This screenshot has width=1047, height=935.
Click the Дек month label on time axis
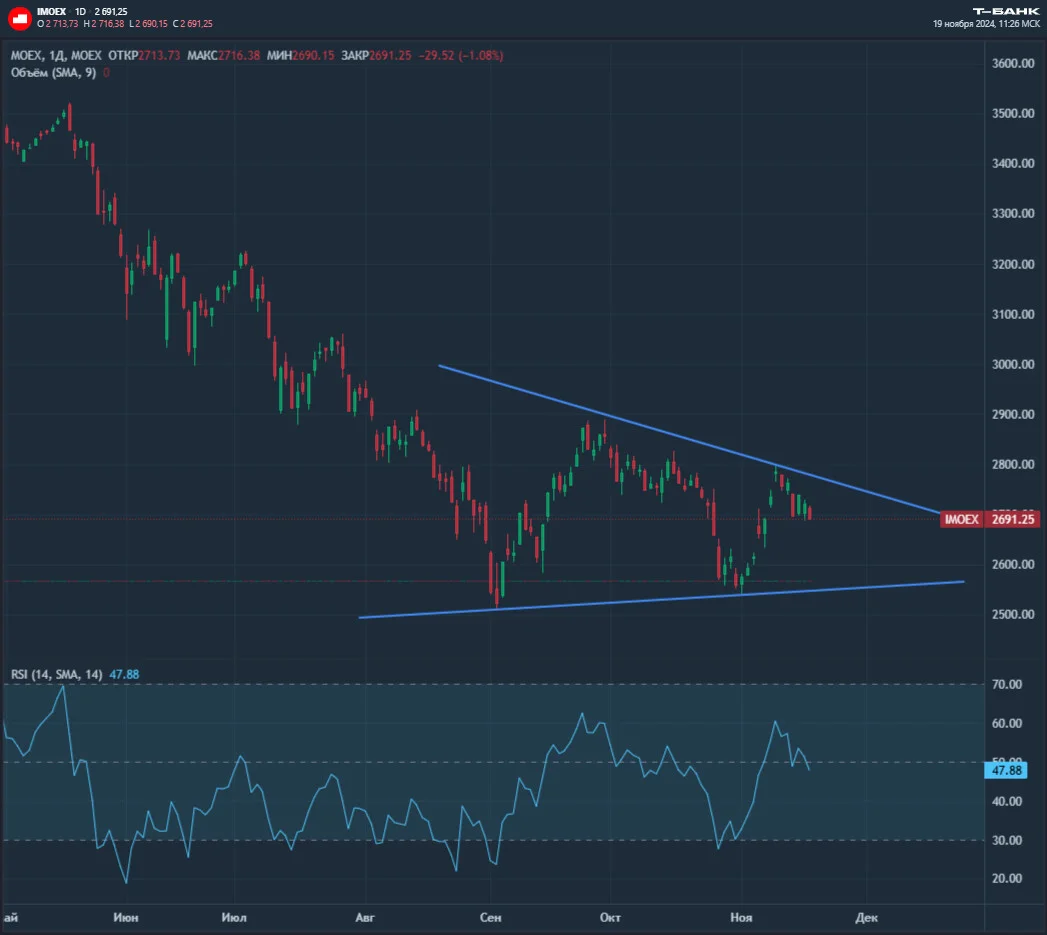click(x=867, y=918)
